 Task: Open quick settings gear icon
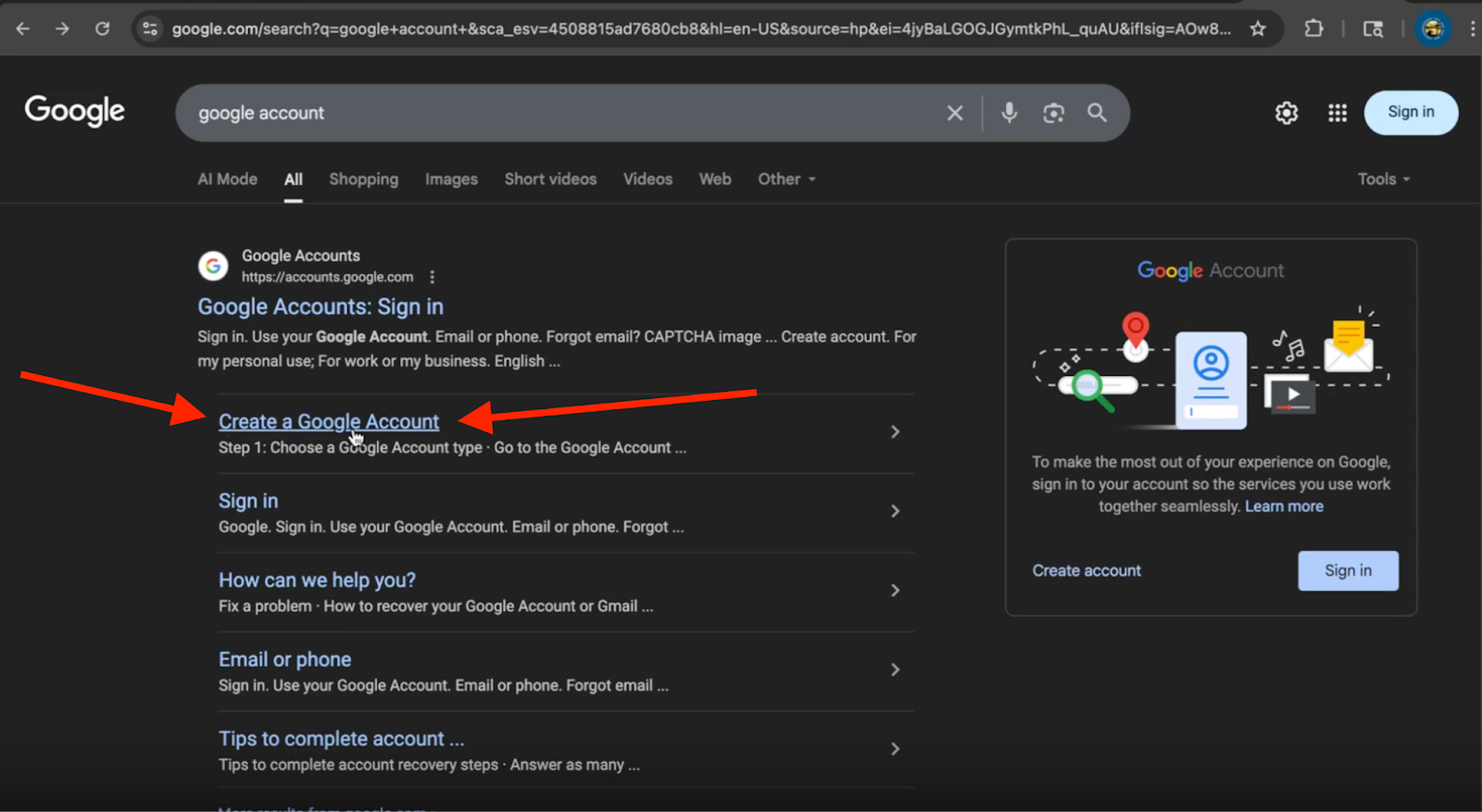pos(1287,113)
